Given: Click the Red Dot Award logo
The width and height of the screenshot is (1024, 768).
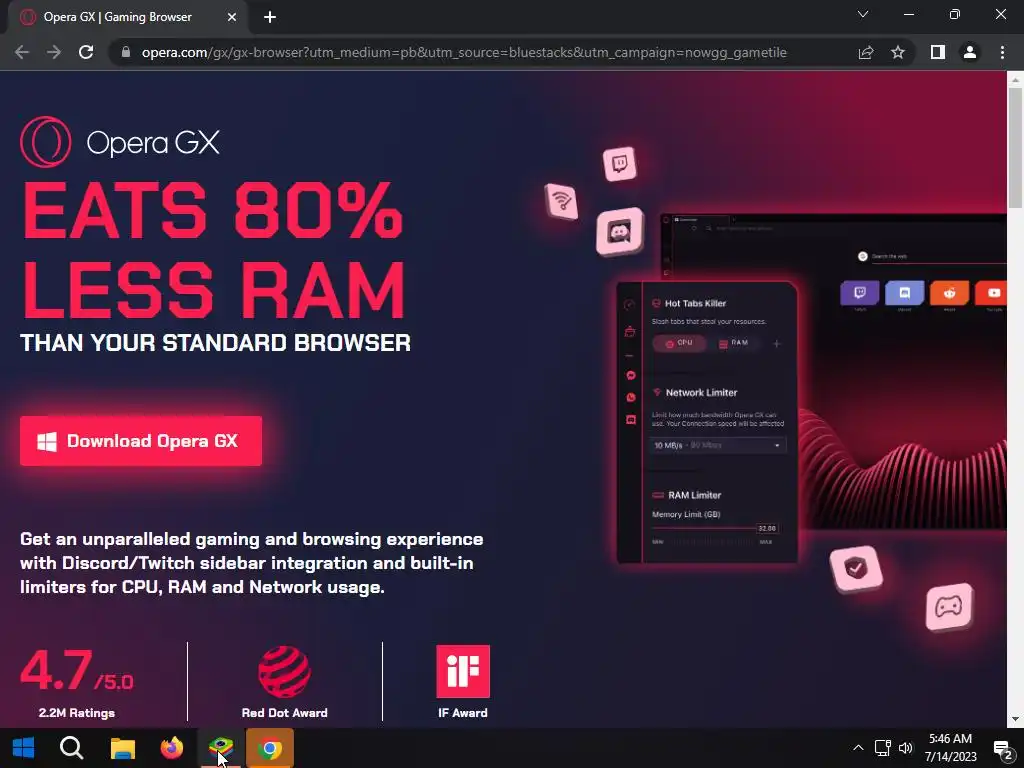Looking at the screenshot, I should [x=284, y=671].
